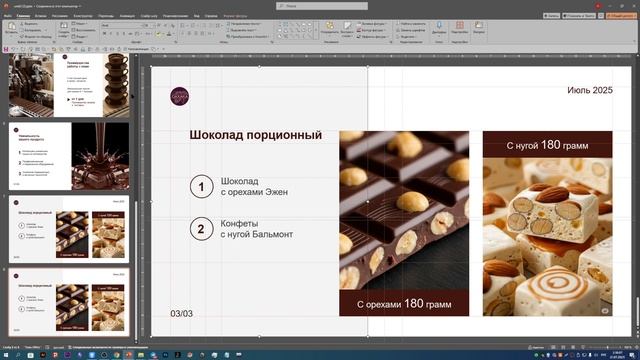The image size is (640, 360).
Task: Click the search (Поиск) field in title bar
Action: click(x=322, y=6)
